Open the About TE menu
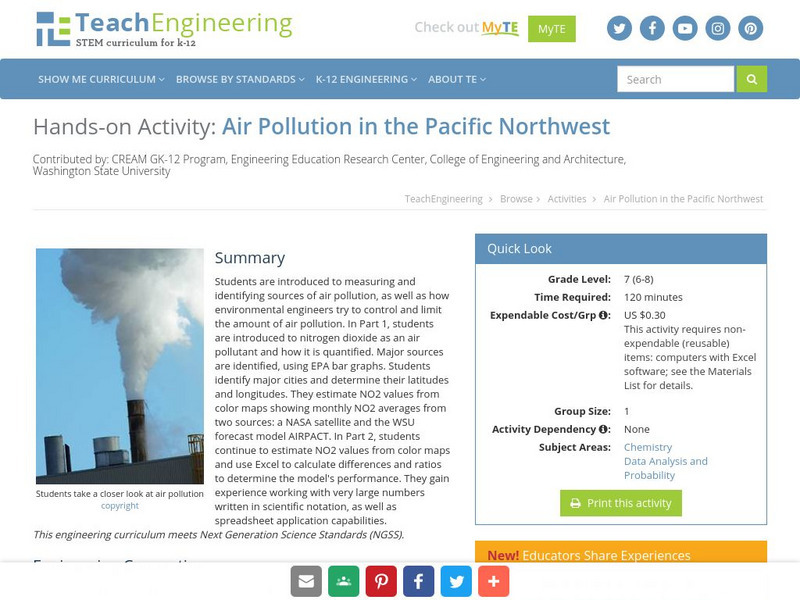This screenshot has height=600, width=800. pos(456,79)
